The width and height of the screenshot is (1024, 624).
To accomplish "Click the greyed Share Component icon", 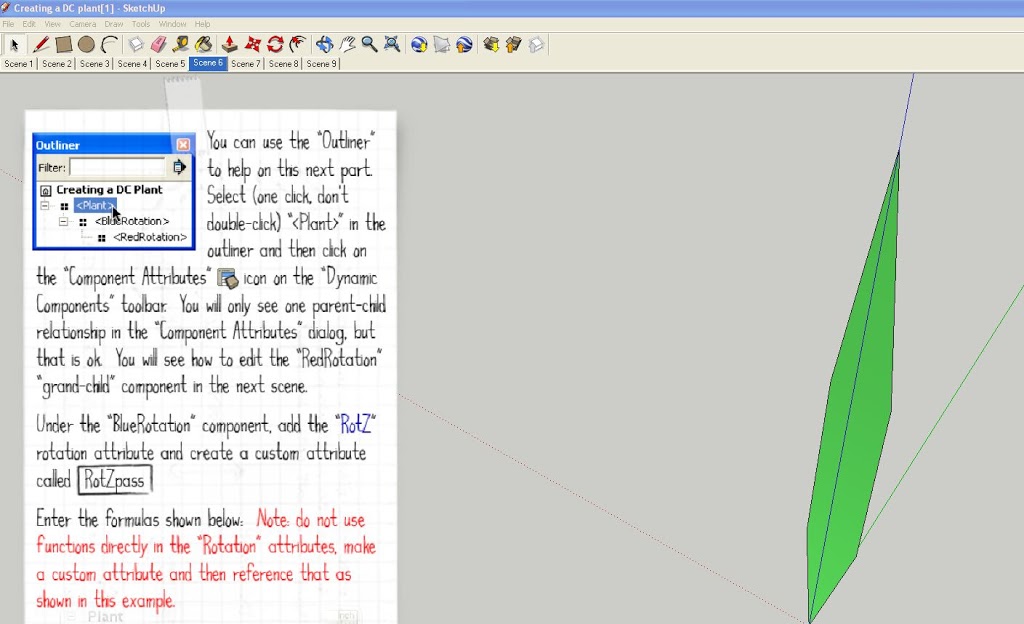I will point(536,44).
